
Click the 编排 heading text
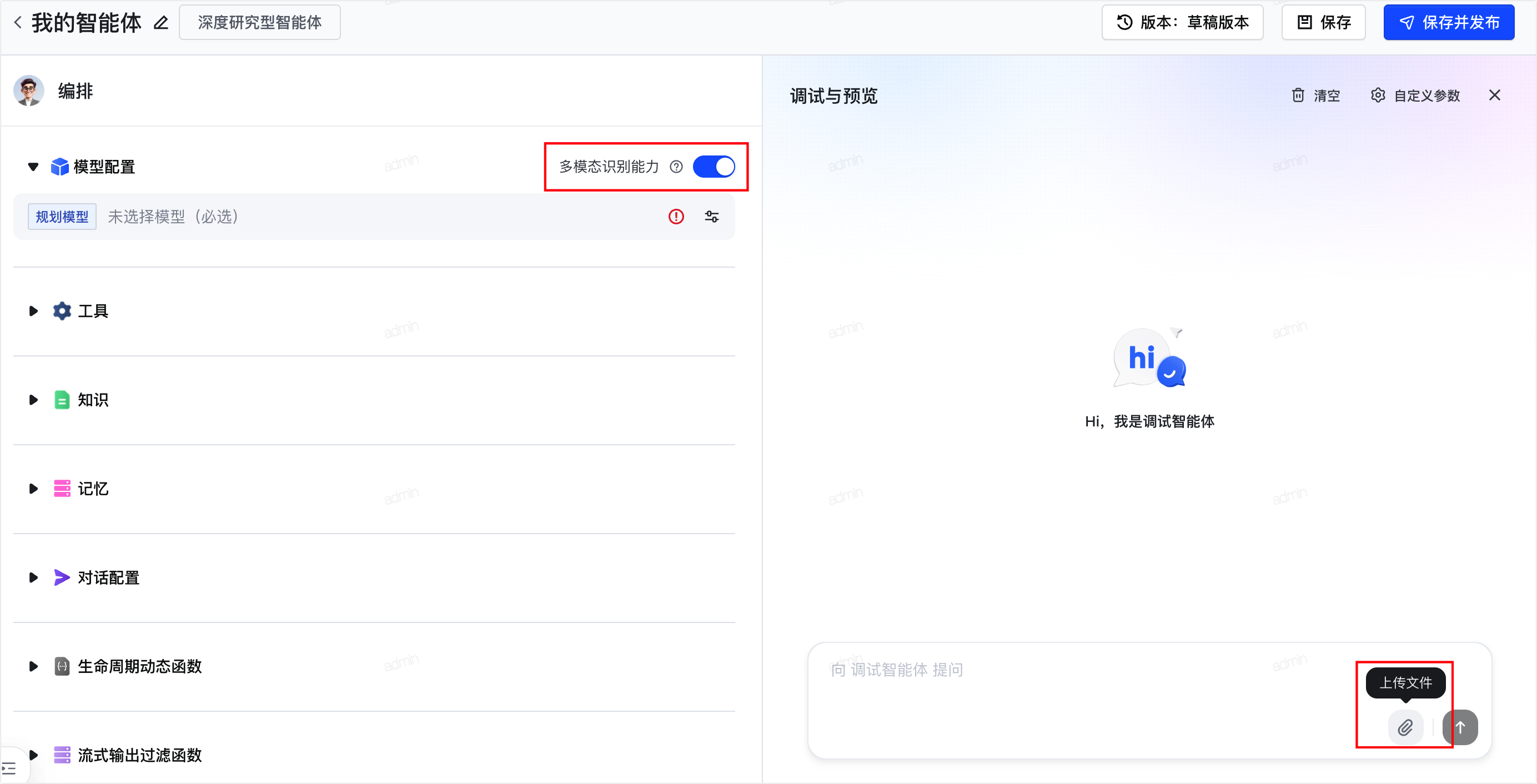pos(76,91)
